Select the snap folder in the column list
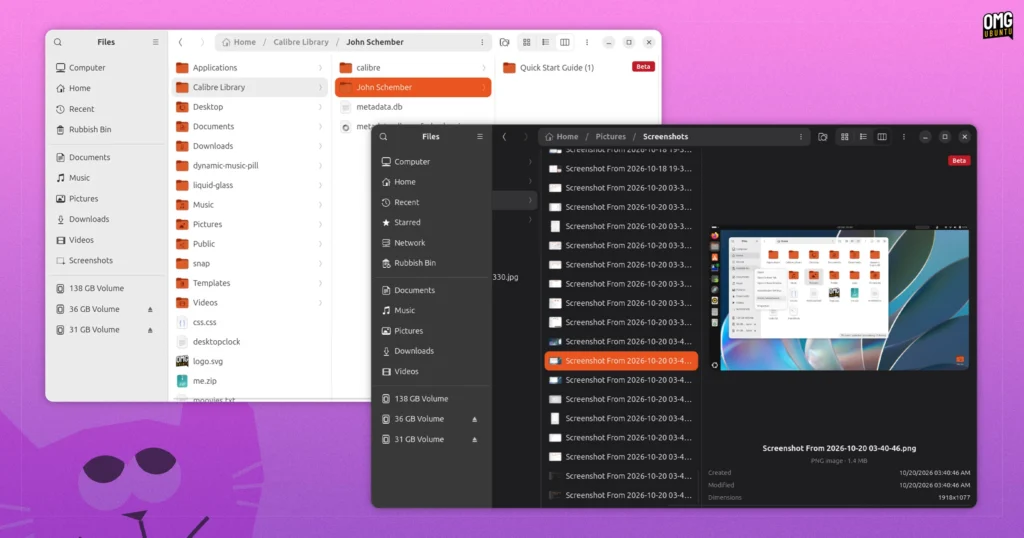The width and height of the screenshot is (1024, 538). [249, 263]
